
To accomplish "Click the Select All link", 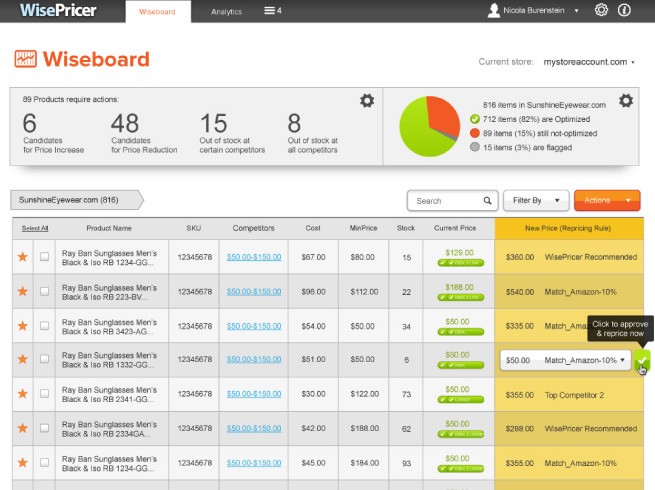I will (35, 228).
